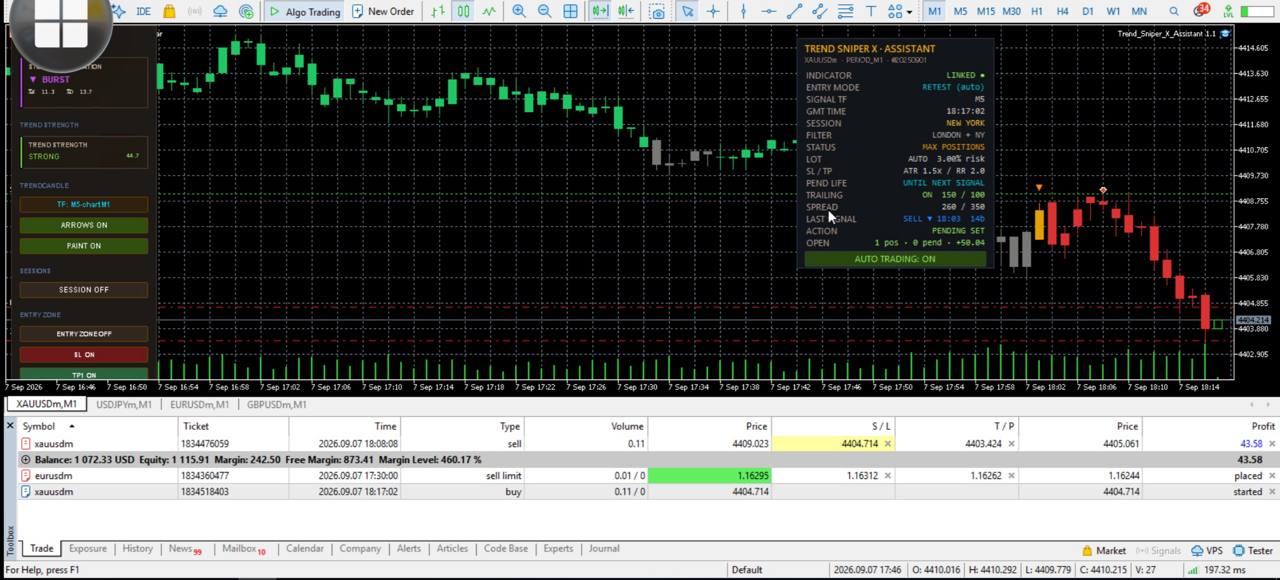Switch to the USDJPYm,M1 chart tab

(x=124, y=404)
